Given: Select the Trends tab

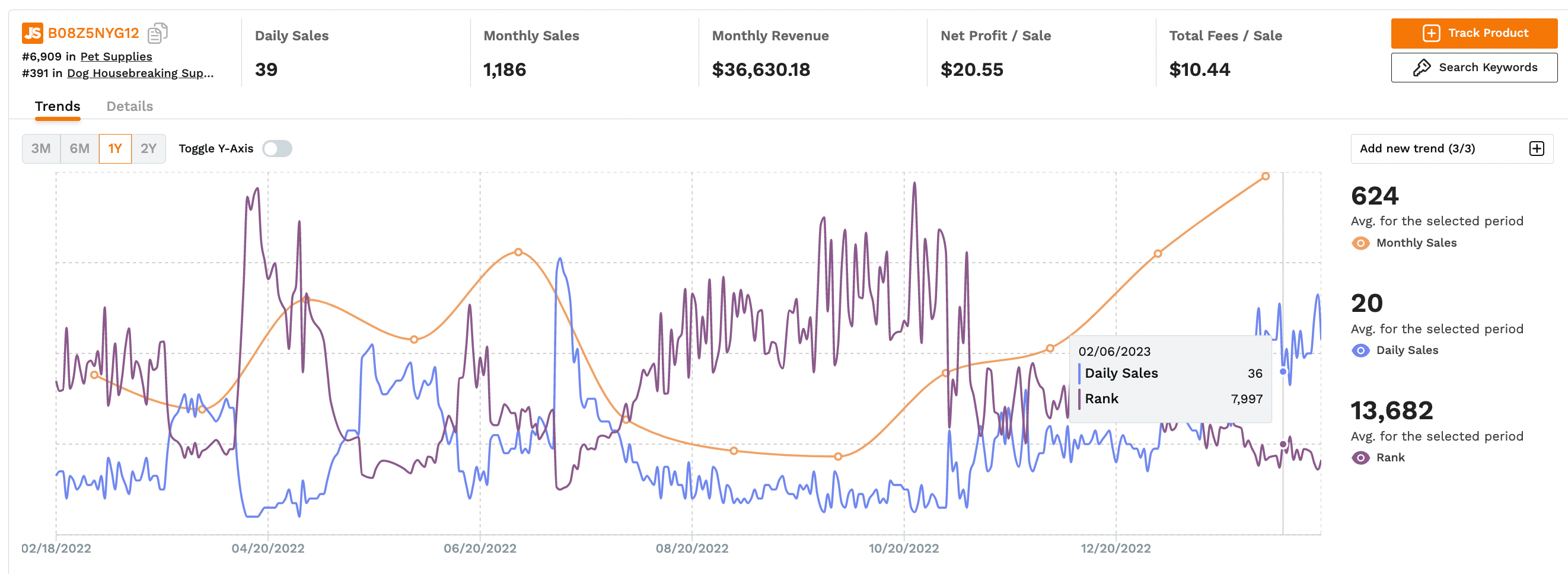Looking at the screenshot, I should 57,107.
